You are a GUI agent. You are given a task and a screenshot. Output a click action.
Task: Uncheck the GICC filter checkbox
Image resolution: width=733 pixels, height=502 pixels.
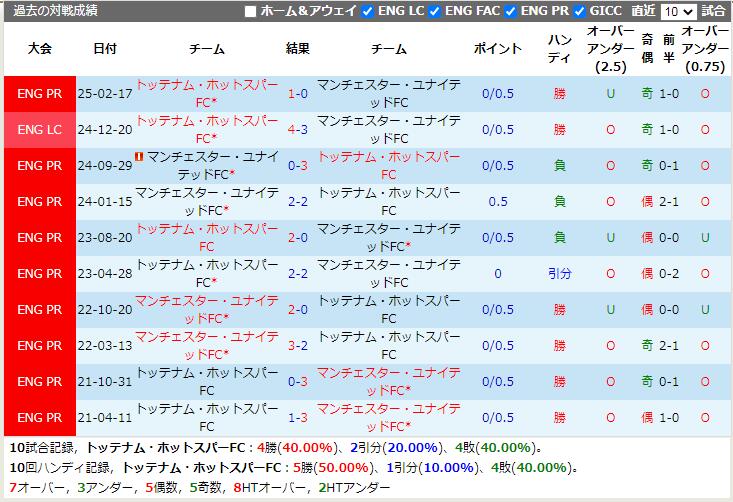(x=579, y=11)
